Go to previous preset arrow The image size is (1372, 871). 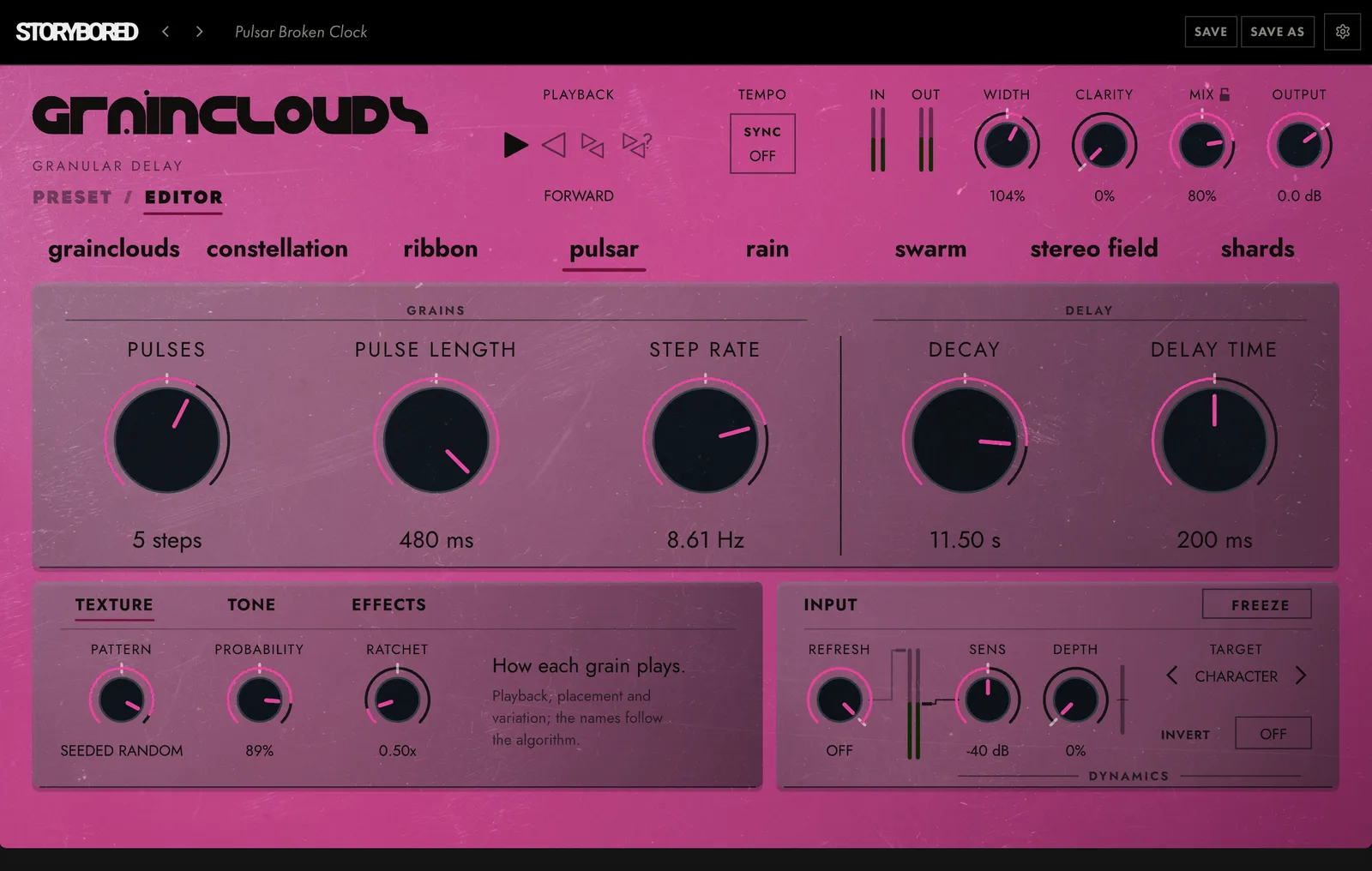tap(165, 32)
